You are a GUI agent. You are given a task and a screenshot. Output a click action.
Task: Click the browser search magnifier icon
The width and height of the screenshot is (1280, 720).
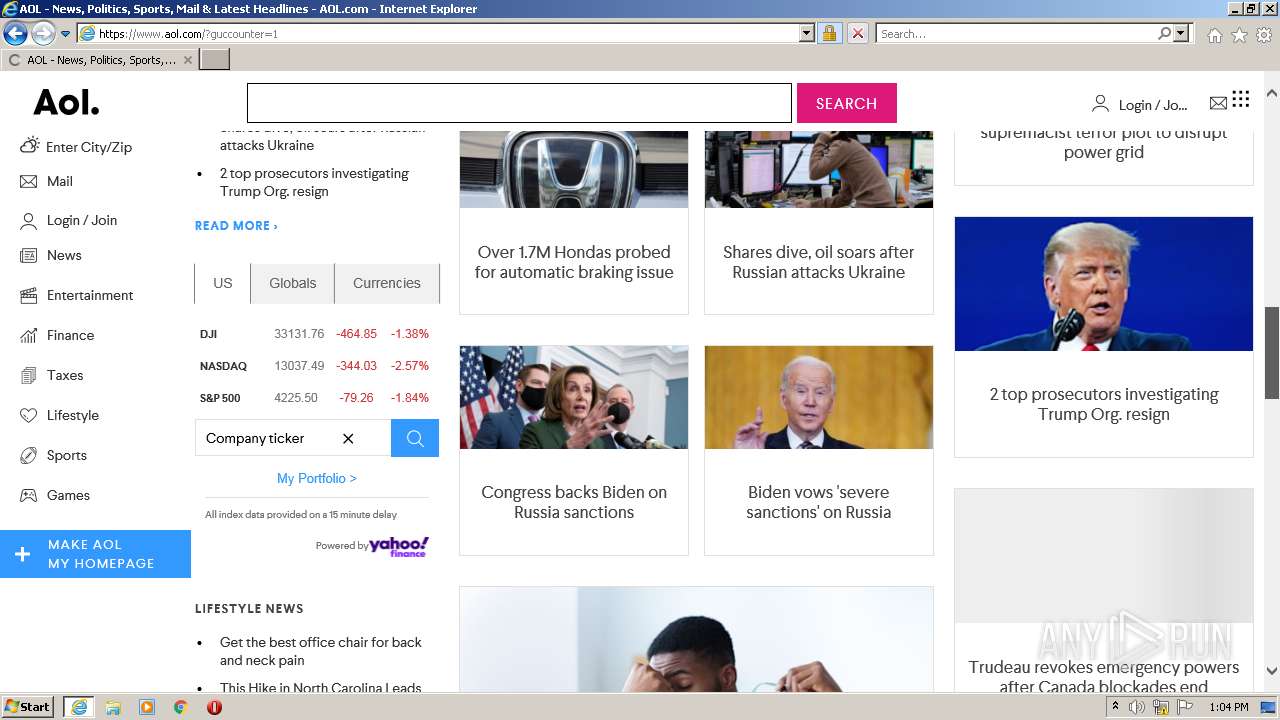pyautogui.click(x=1164, y=33)
